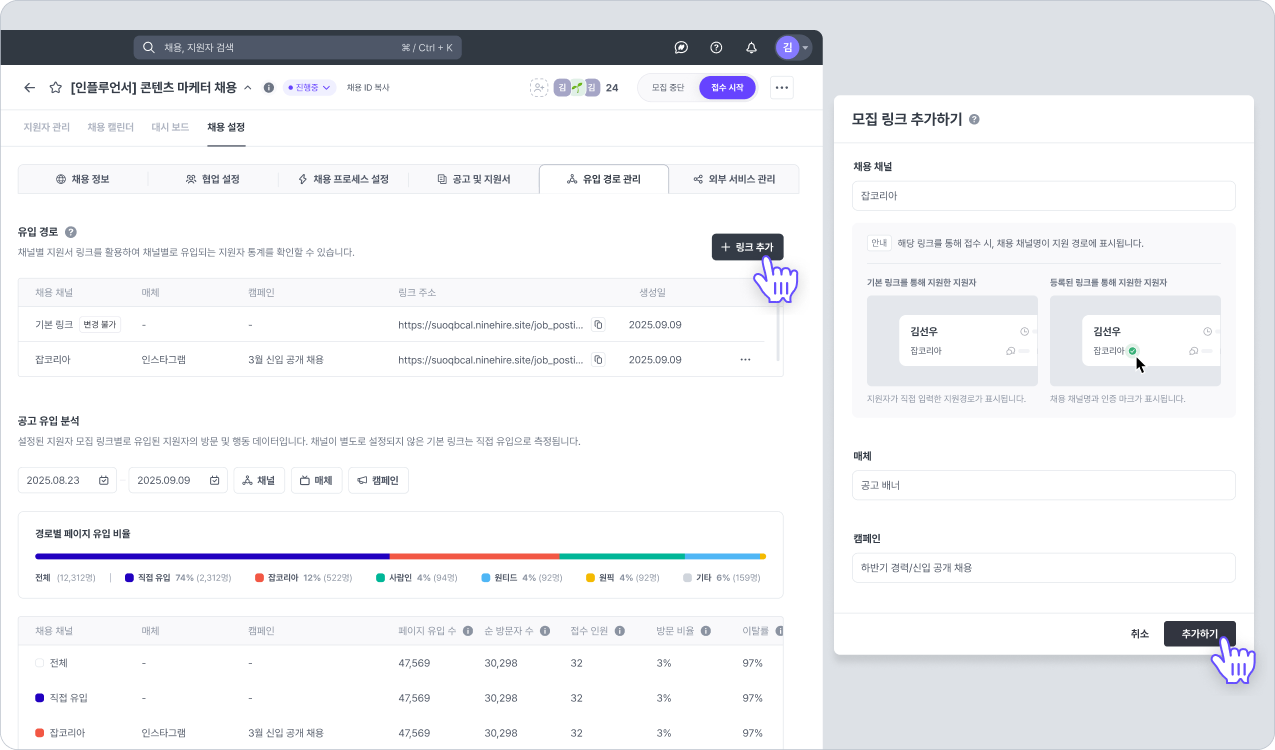1275x750 pixels.
Task: Open more options for 잡코리아 link row
Action: [745, 359]
